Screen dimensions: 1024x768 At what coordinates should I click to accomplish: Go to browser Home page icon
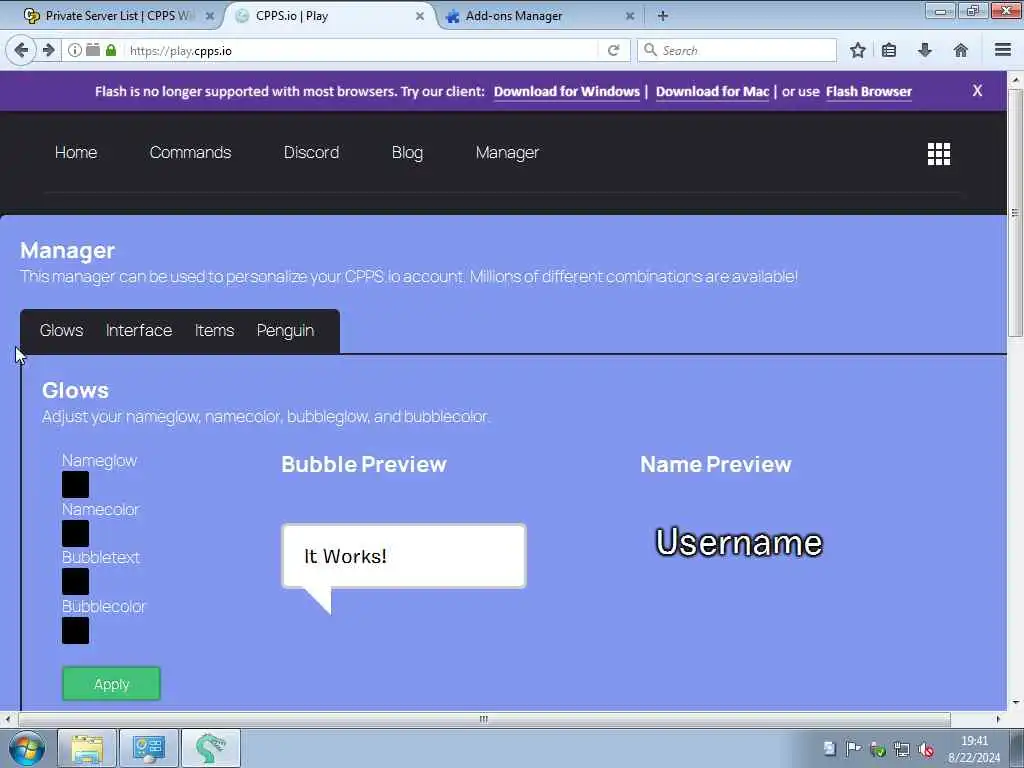point(961,50)
